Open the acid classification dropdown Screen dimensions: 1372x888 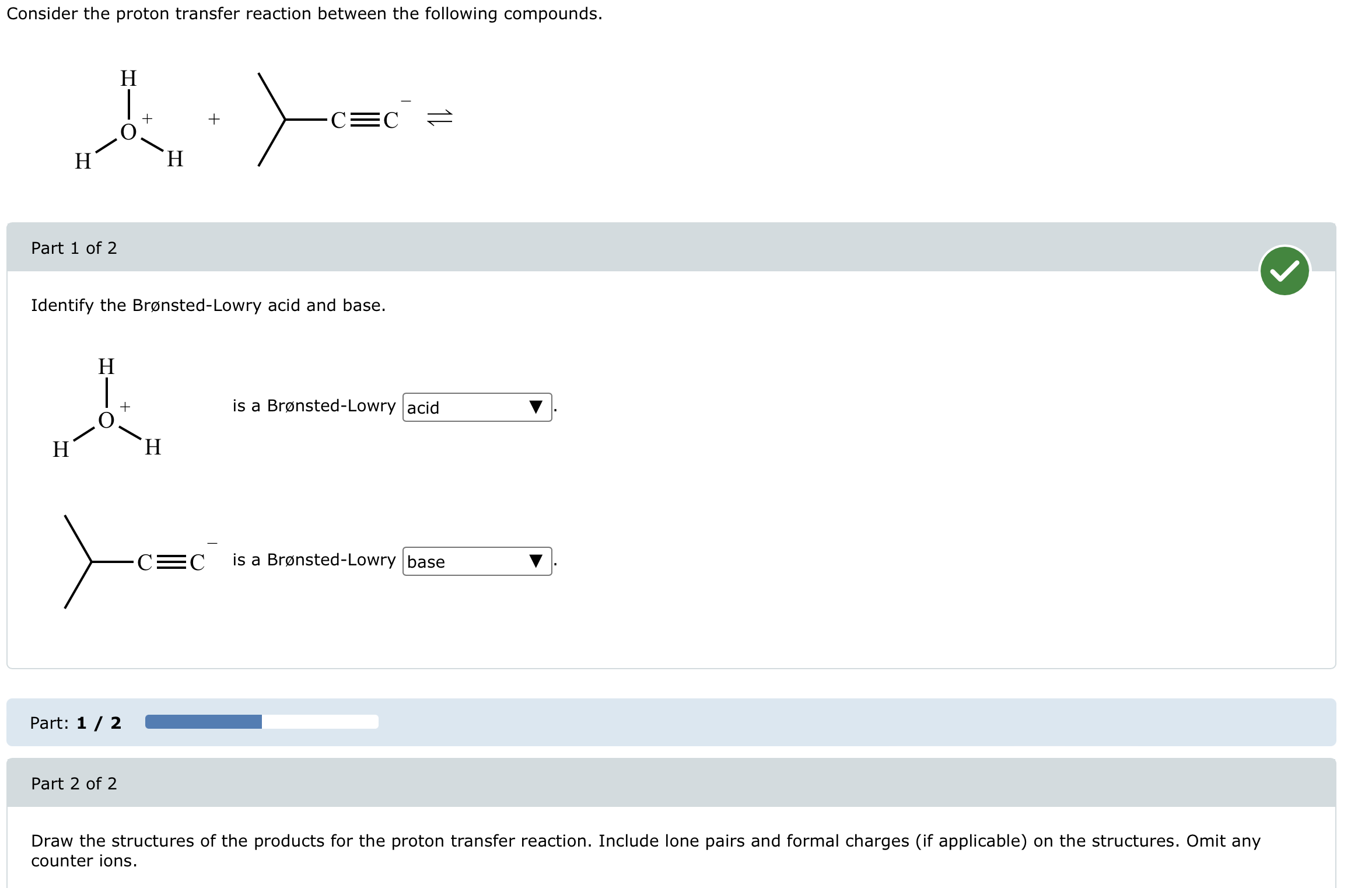point(477,407)
